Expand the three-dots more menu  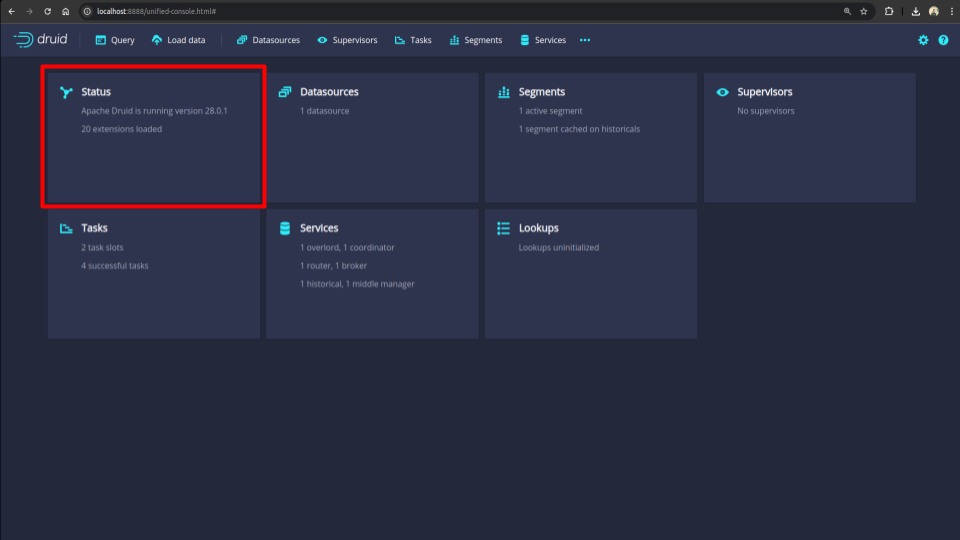[585, 40]
